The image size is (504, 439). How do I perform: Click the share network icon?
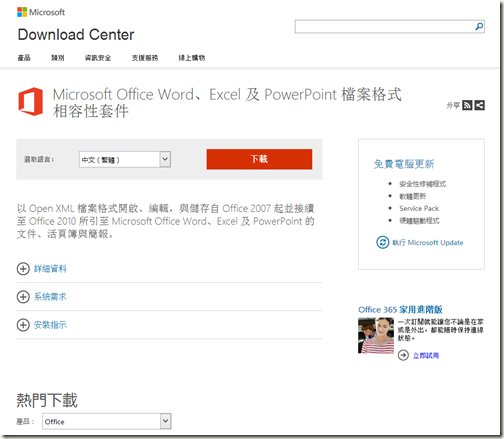pos(479,105)
